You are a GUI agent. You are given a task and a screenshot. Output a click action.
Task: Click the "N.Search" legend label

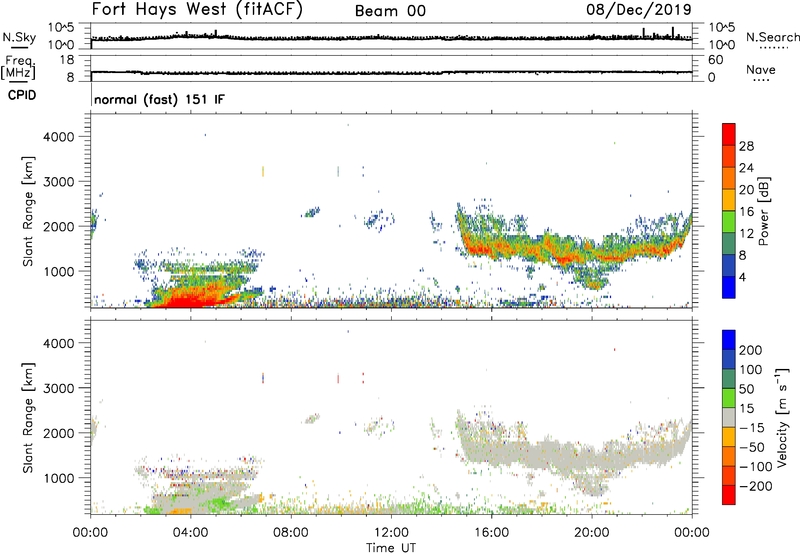[772, 37]
